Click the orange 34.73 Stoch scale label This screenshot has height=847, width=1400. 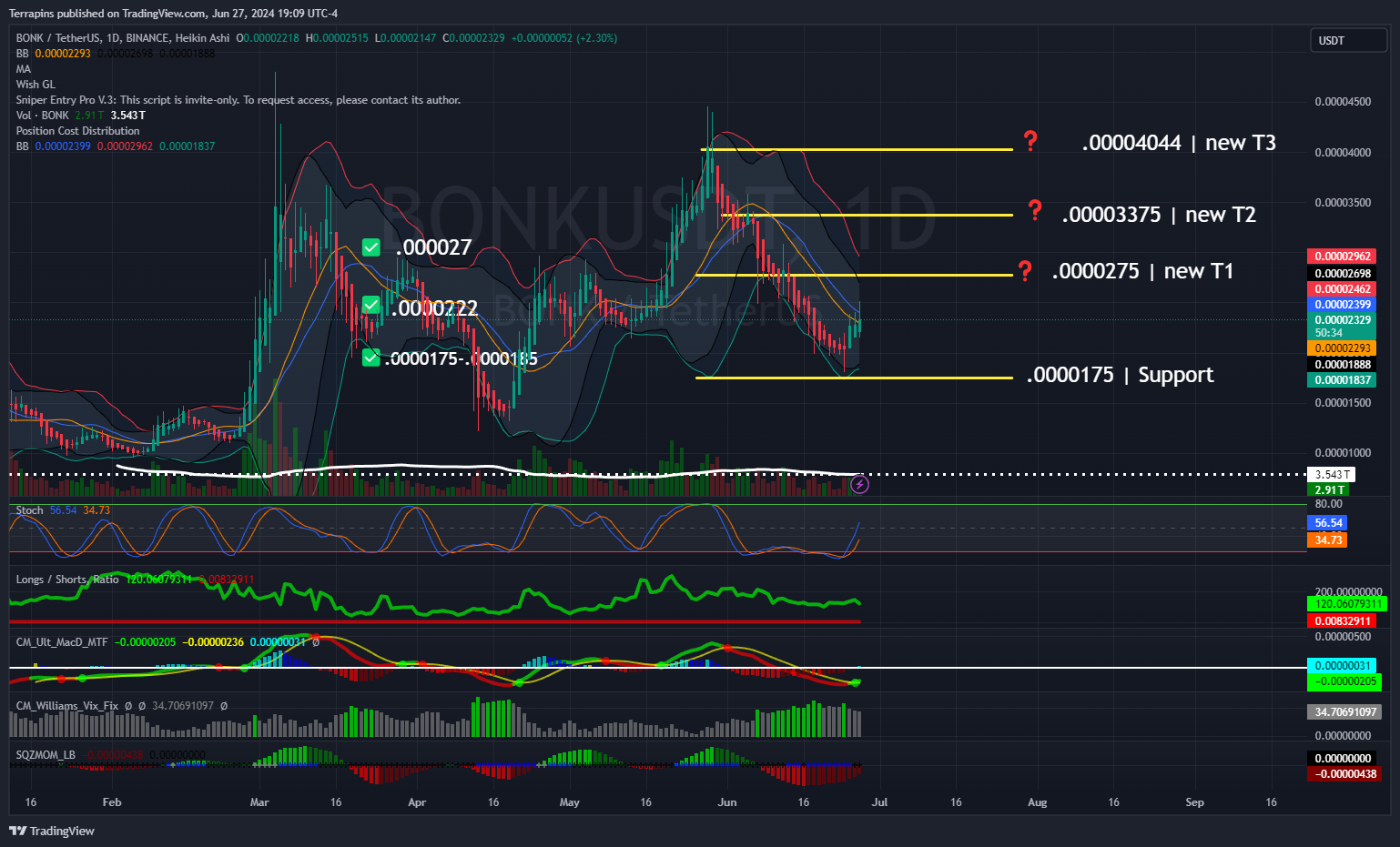(1328, 540)
